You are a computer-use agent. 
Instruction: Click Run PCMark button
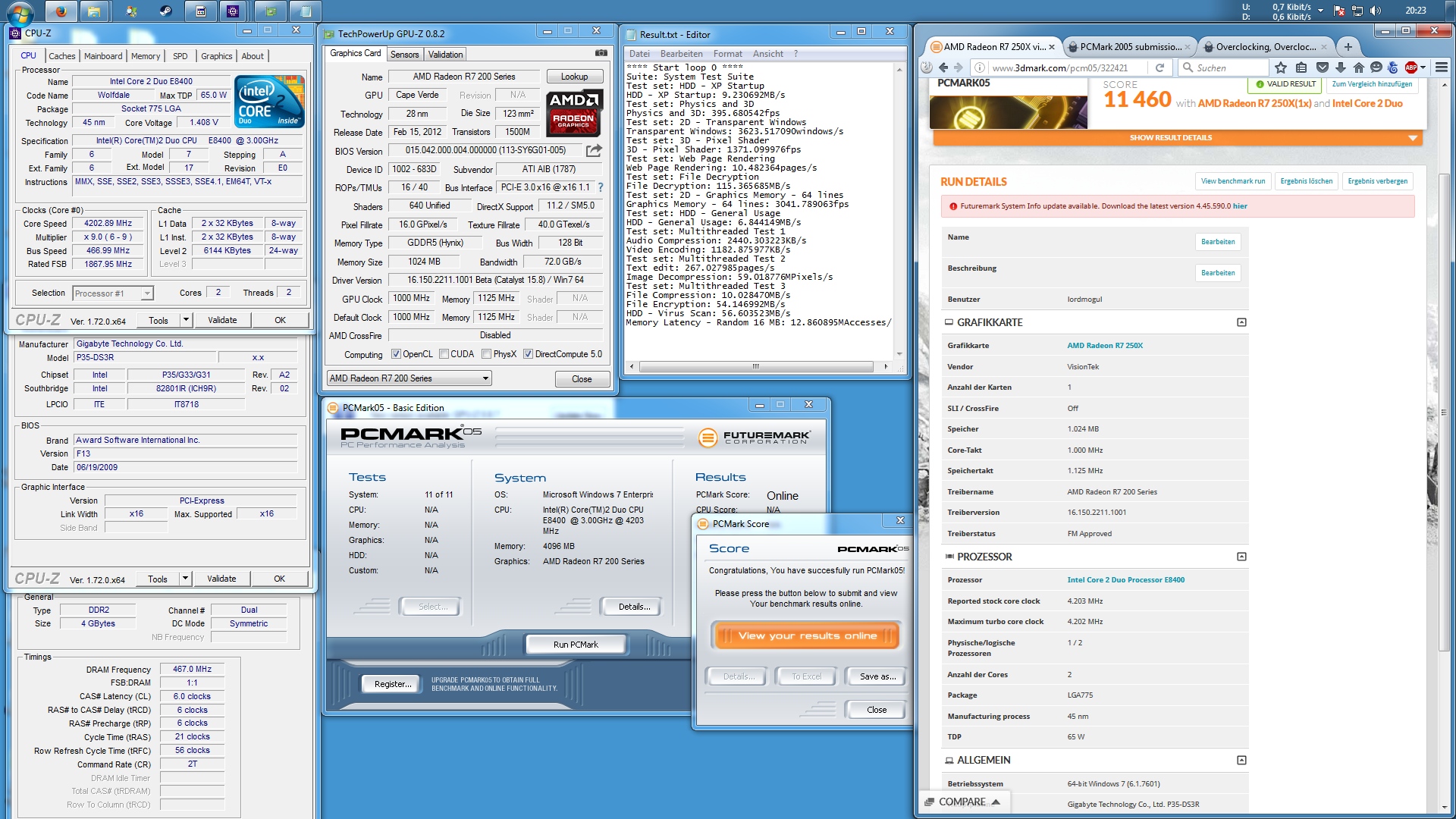[x=576, y=645]
